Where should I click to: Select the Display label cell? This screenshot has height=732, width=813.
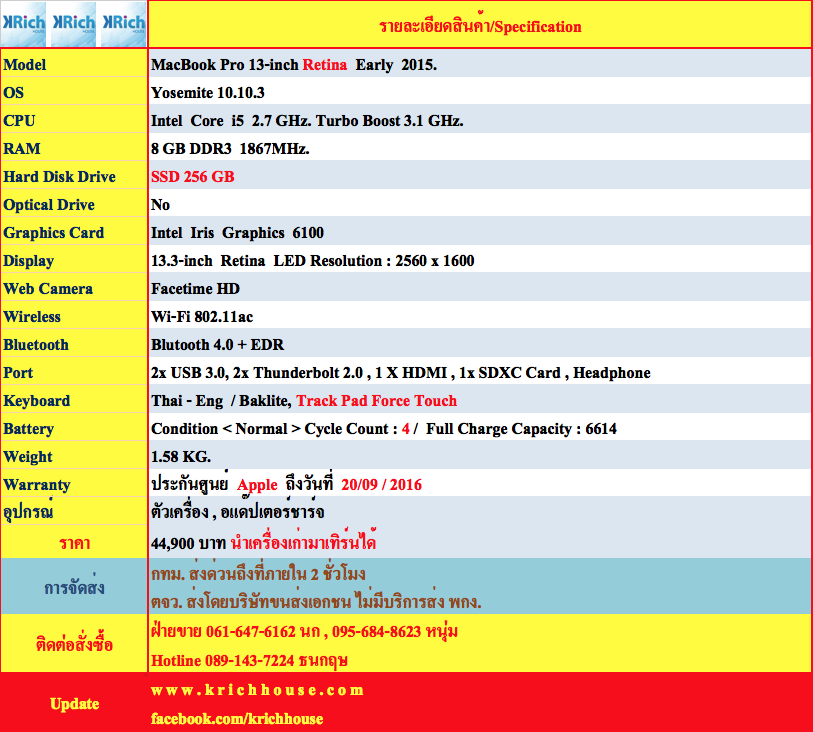(74, 261)
